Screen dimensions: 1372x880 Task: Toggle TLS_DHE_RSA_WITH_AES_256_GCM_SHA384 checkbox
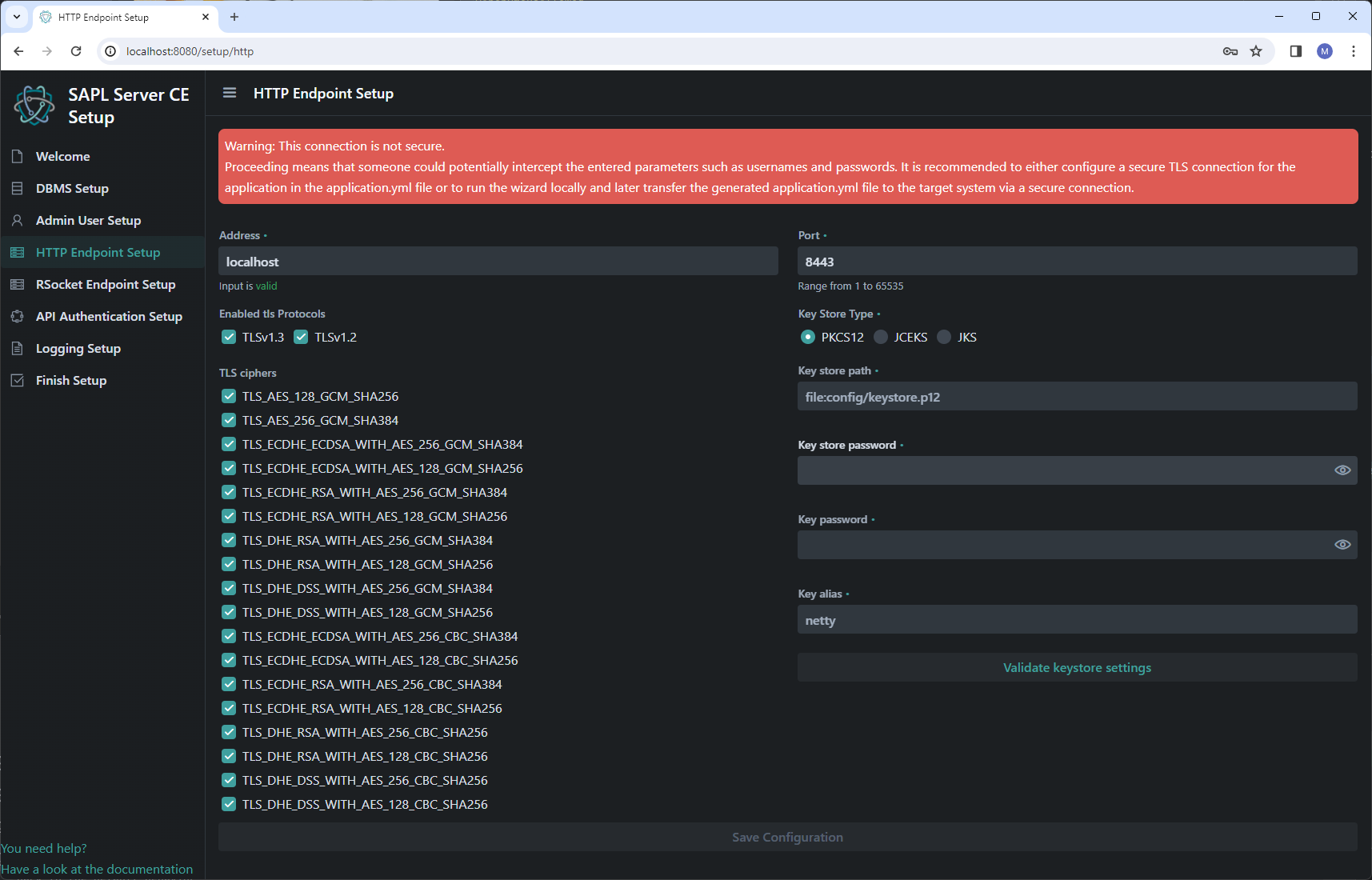pyautogui.click(x=229, y=540)
